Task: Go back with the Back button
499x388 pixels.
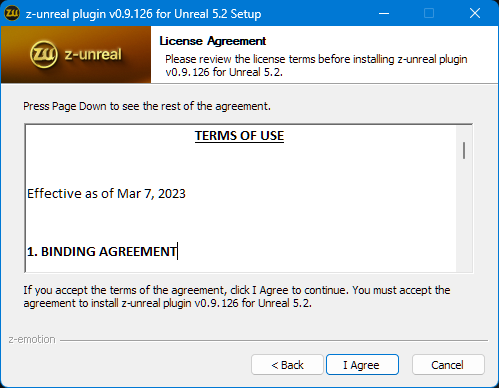Action: click(x=287, y=365)
